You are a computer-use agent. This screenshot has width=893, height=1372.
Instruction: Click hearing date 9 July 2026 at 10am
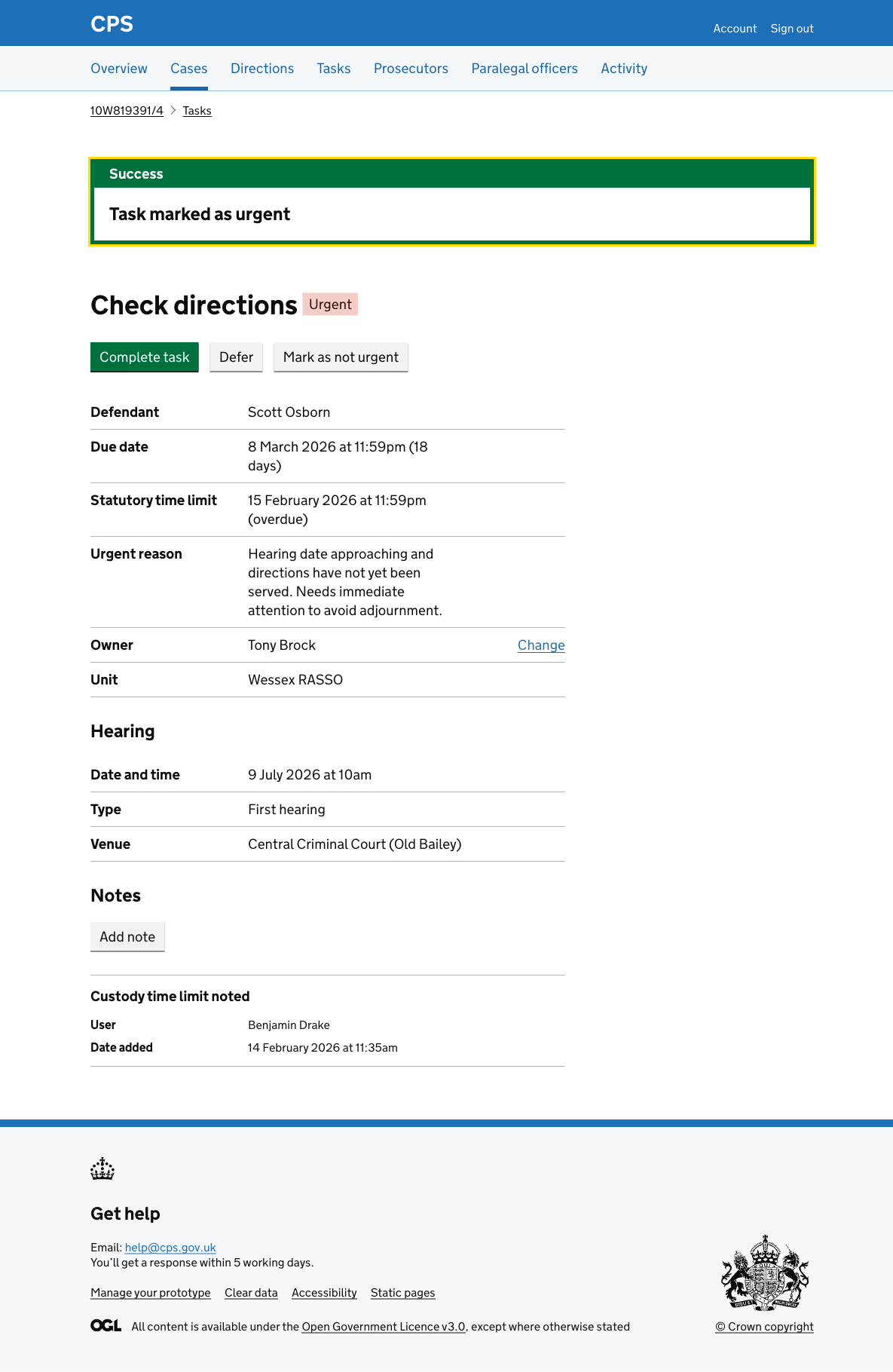[x=310, y=775]
